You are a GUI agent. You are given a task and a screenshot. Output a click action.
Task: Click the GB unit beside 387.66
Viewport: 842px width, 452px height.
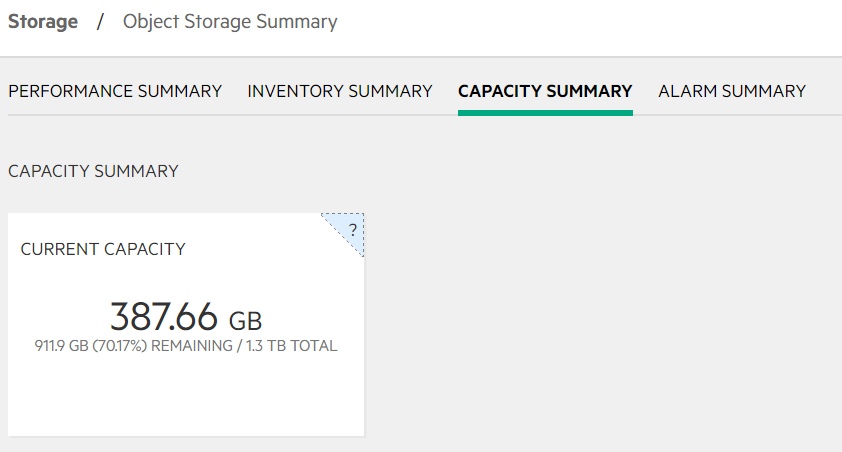[x=245, y=321]
